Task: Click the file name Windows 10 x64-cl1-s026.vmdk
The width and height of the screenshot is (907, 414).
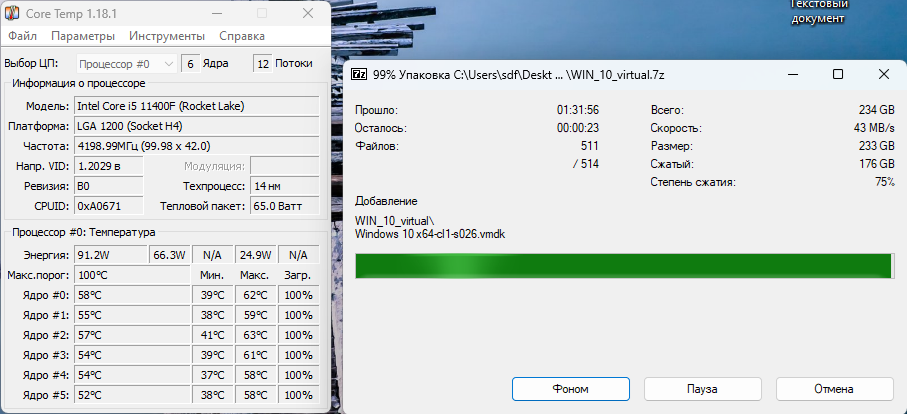Action: coord(430,234)
